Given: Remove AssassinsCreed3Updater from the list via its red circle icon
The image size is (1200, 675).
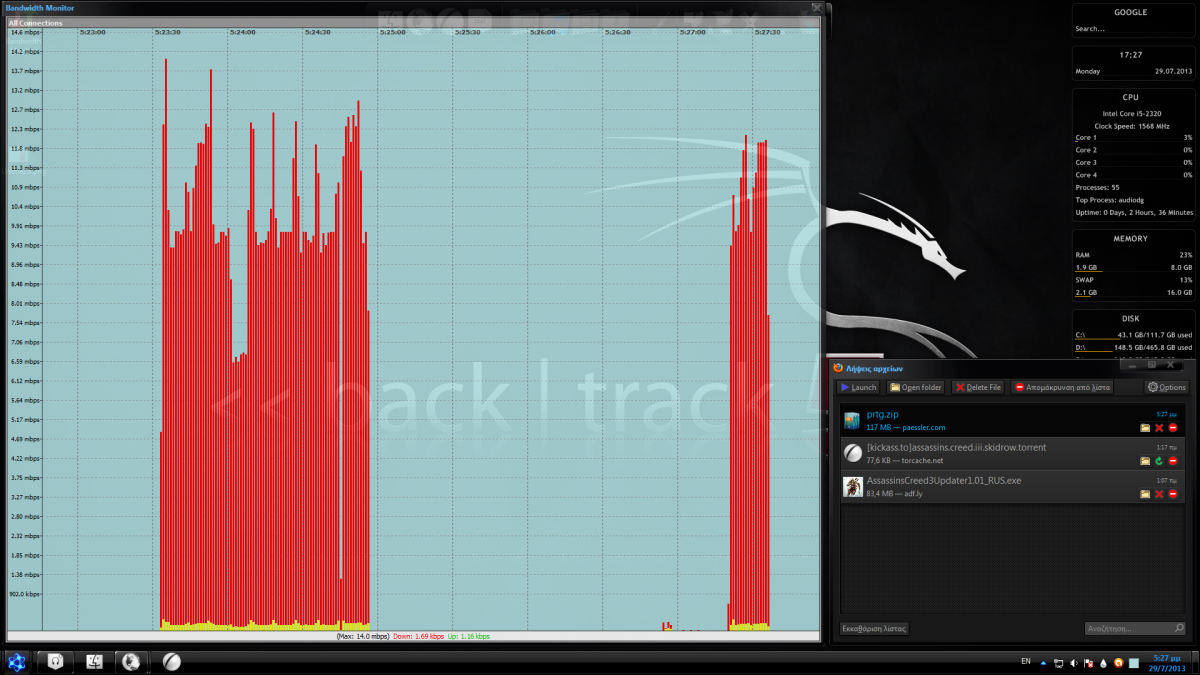Looking at the screenshot, I should pyautogui.click(x=1173, y=494).
